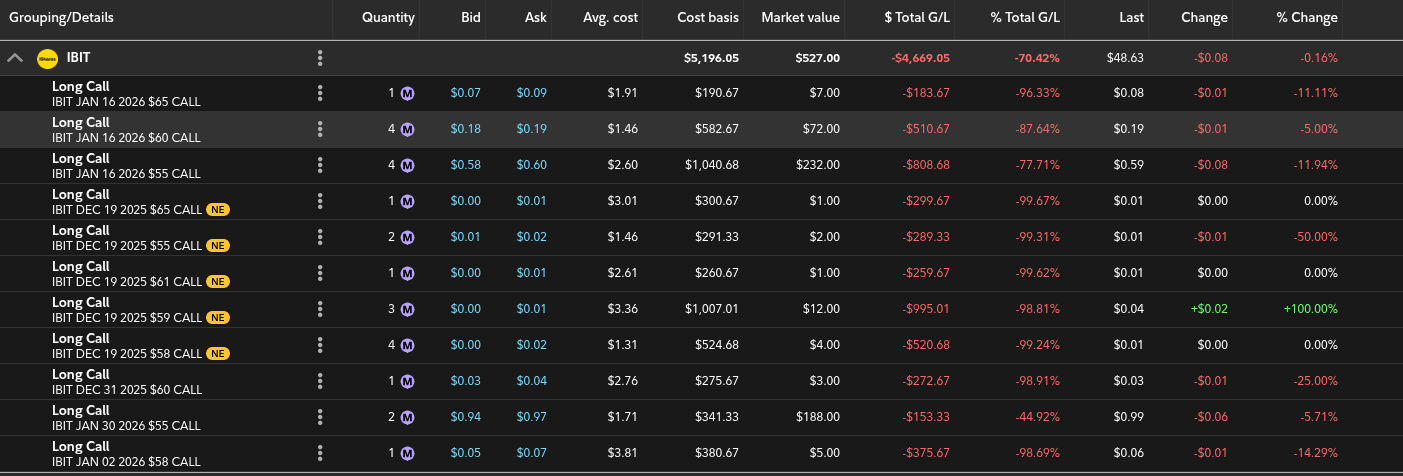Sort by % Change column header

[1307, 18]
